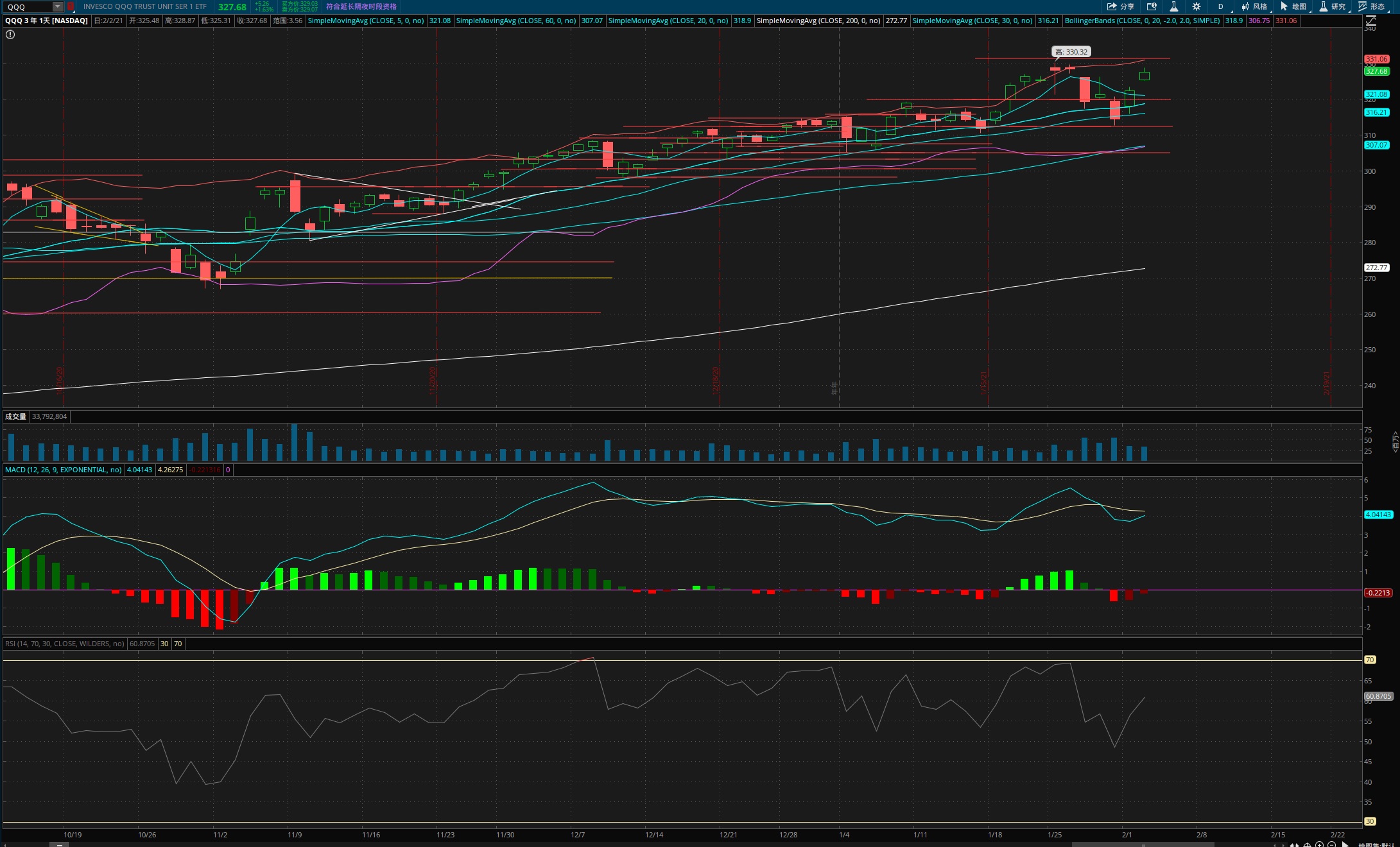
Task: Open the 绘图 (drawings) dropdown
Action: click(x=1293, y=6)
